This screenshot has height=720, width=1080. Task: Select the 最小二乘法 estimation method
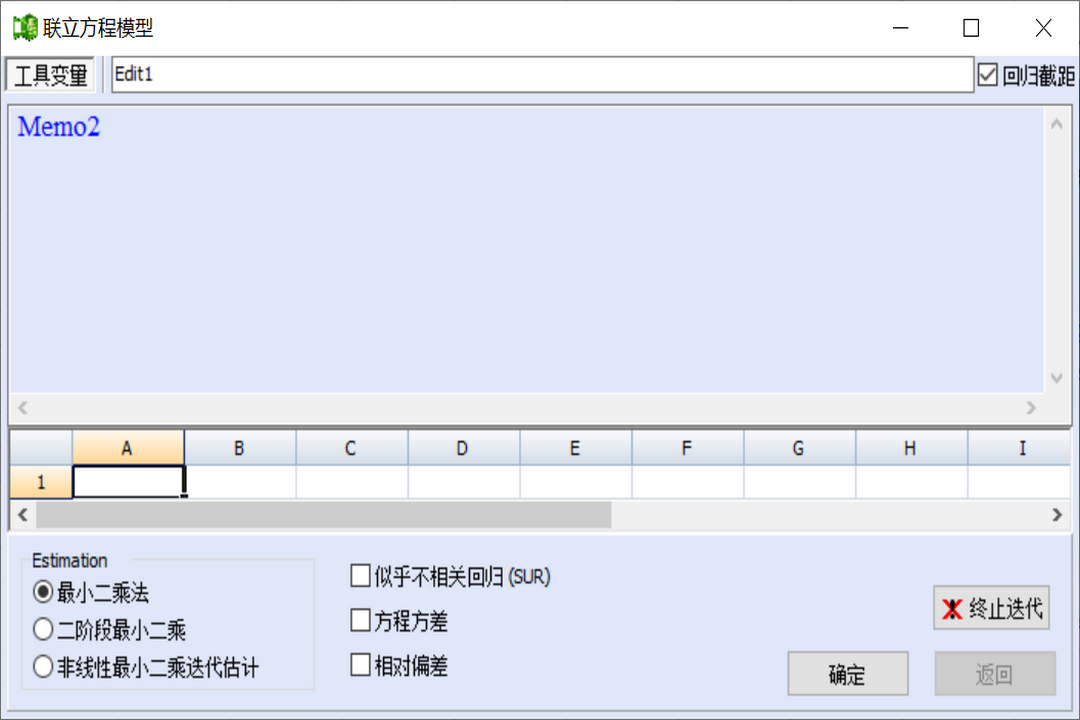pos(41,592)
